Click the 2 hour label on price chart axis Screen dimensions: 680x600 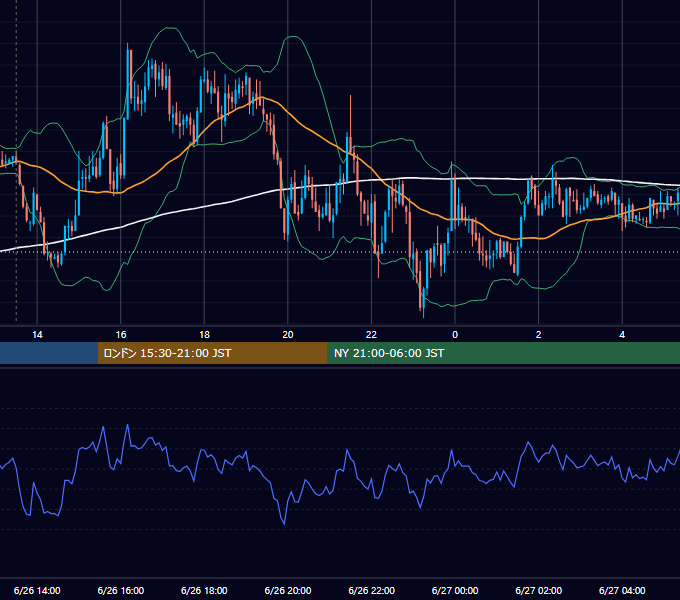click(539, 334)
